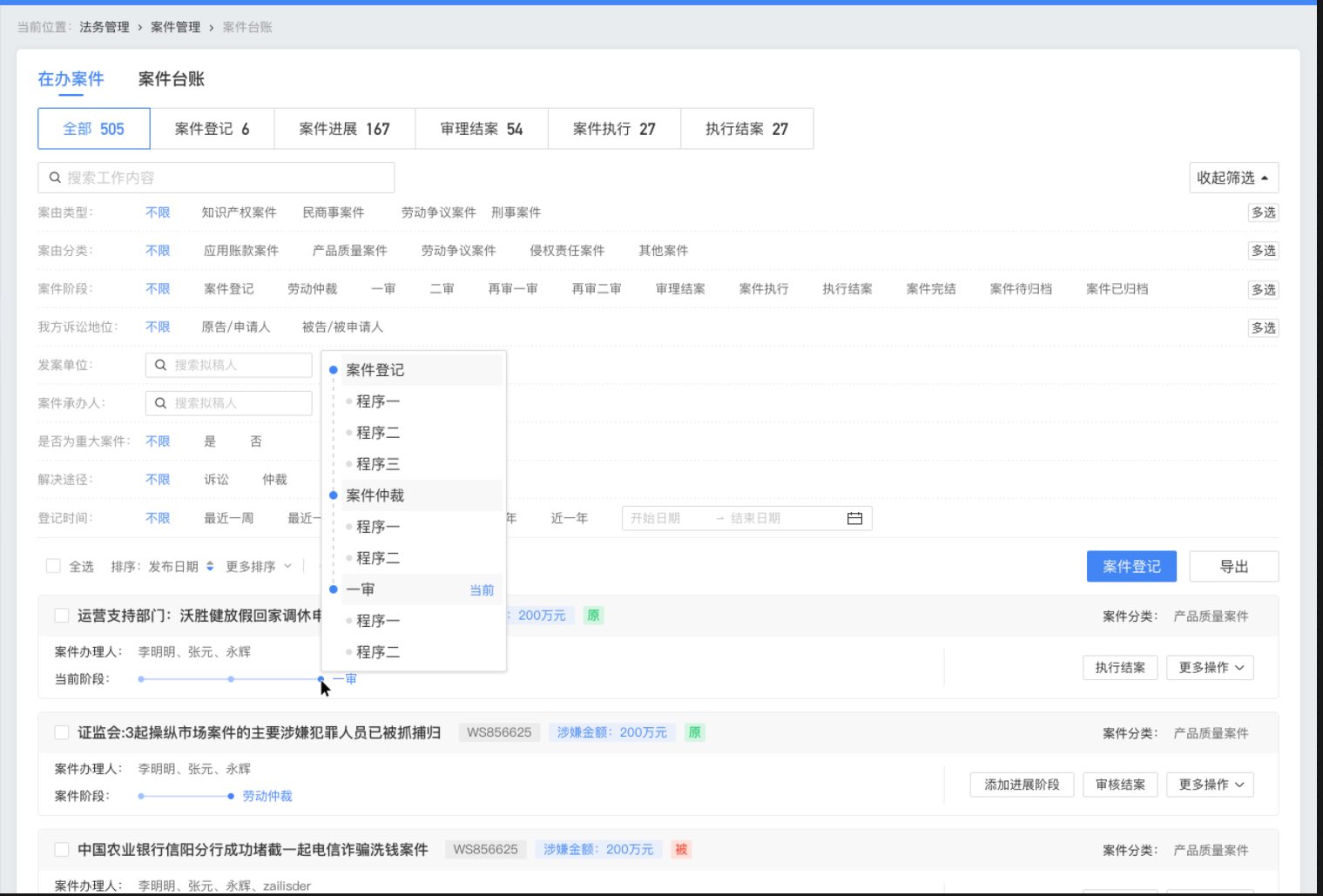Check the box for 运营支持部门 case
The height and width of the screenshot is (896, 1323).
(x=62, y=616)
